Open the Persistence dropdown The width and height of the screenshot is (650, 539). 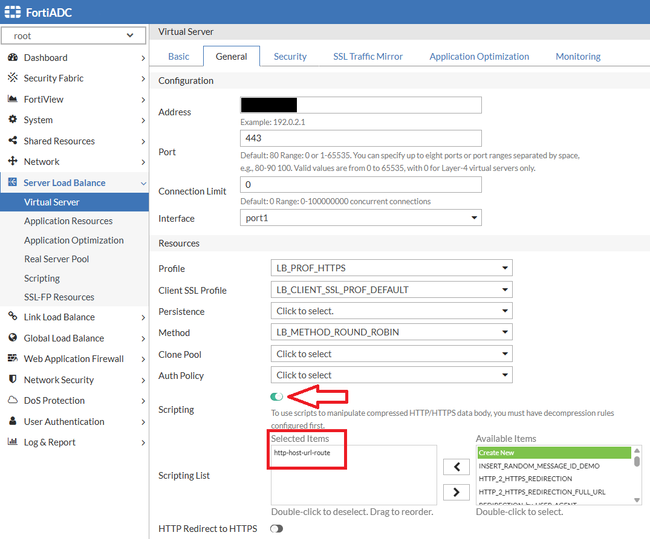coord(392,312)
